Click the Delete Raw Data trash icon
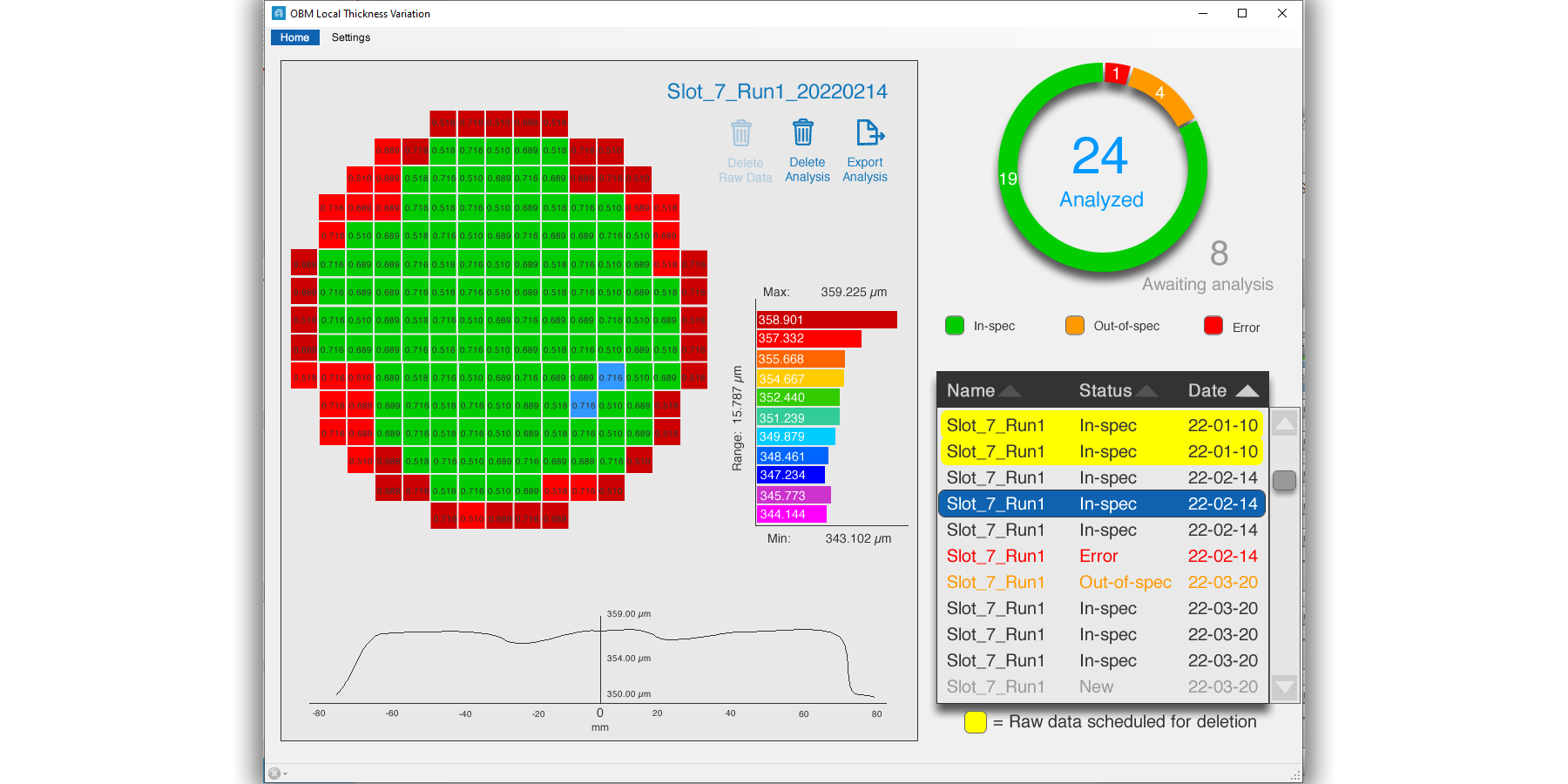 click(x=741, y=133)
